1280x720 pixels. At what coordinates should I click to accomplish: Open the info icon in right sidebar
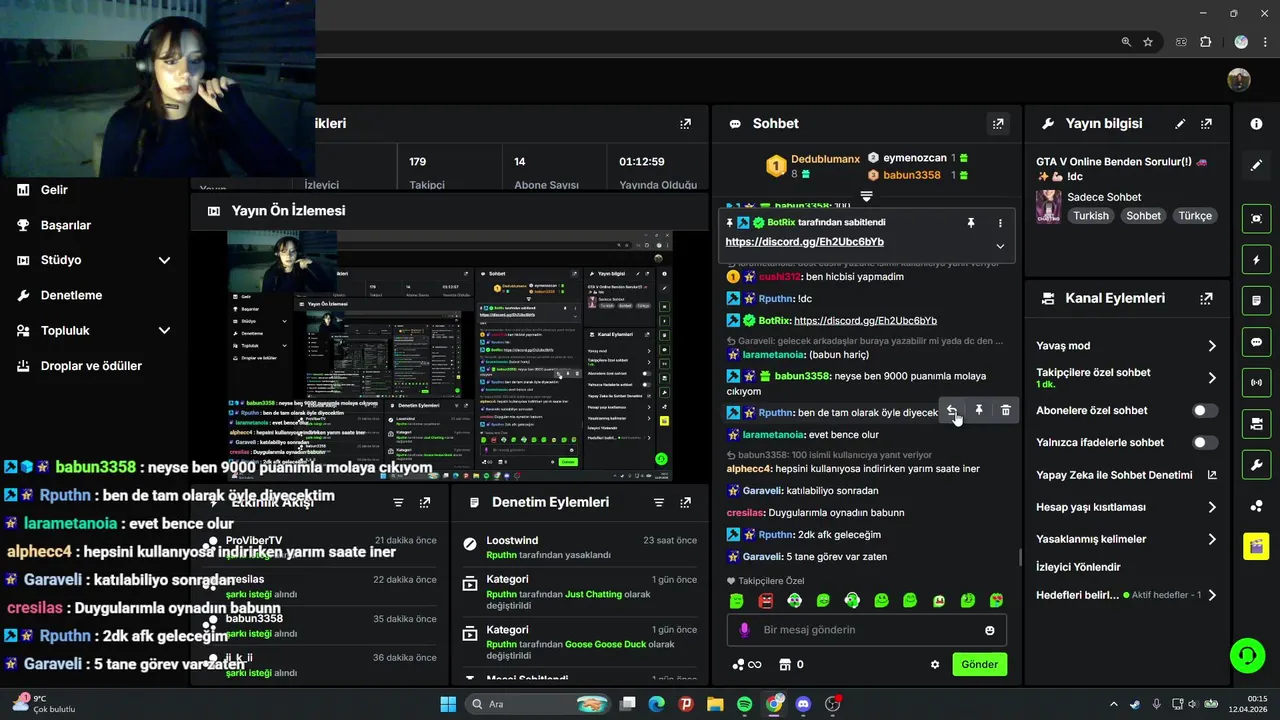coord(1256,124)
